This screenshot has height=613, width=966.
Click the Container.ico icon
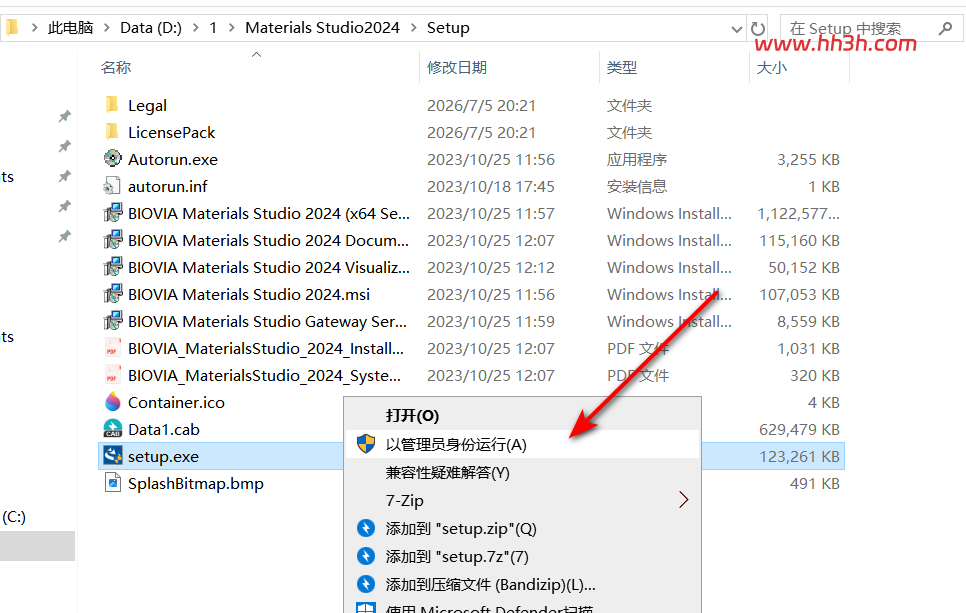pyautogui.click(x=113, y=402)
